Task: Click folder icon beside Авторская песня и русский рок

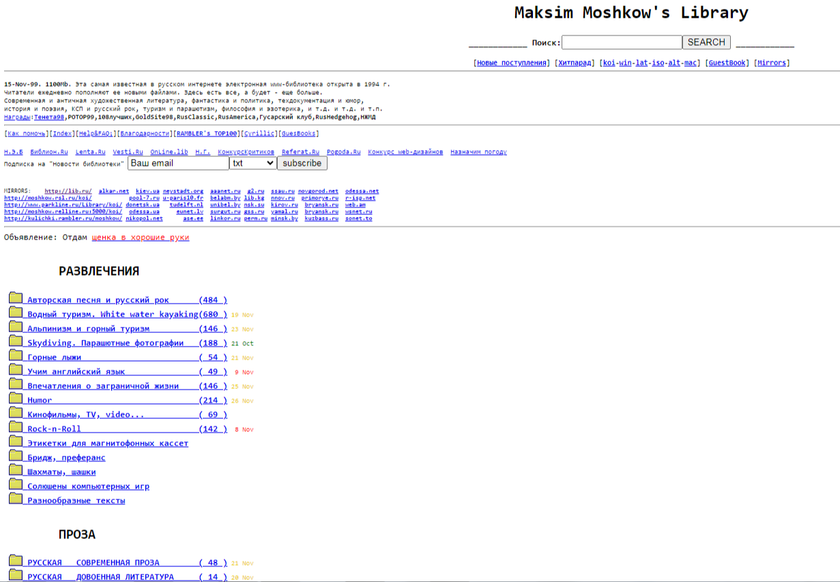Action: click(16, 298)
